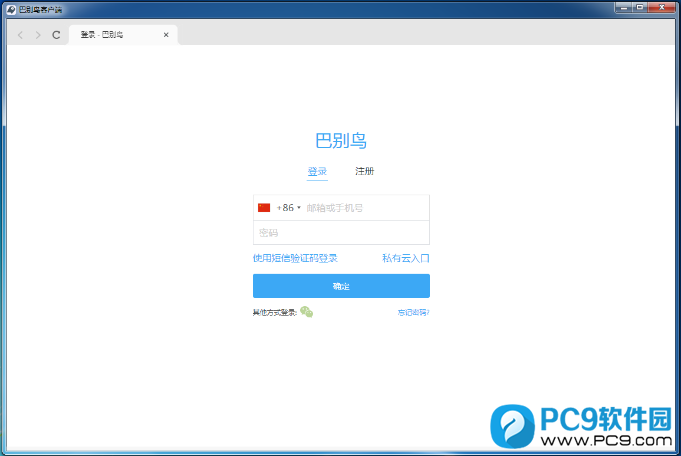Focus the 邮箱或手机号 input field
Screen dimensions: 681x456
366,208
